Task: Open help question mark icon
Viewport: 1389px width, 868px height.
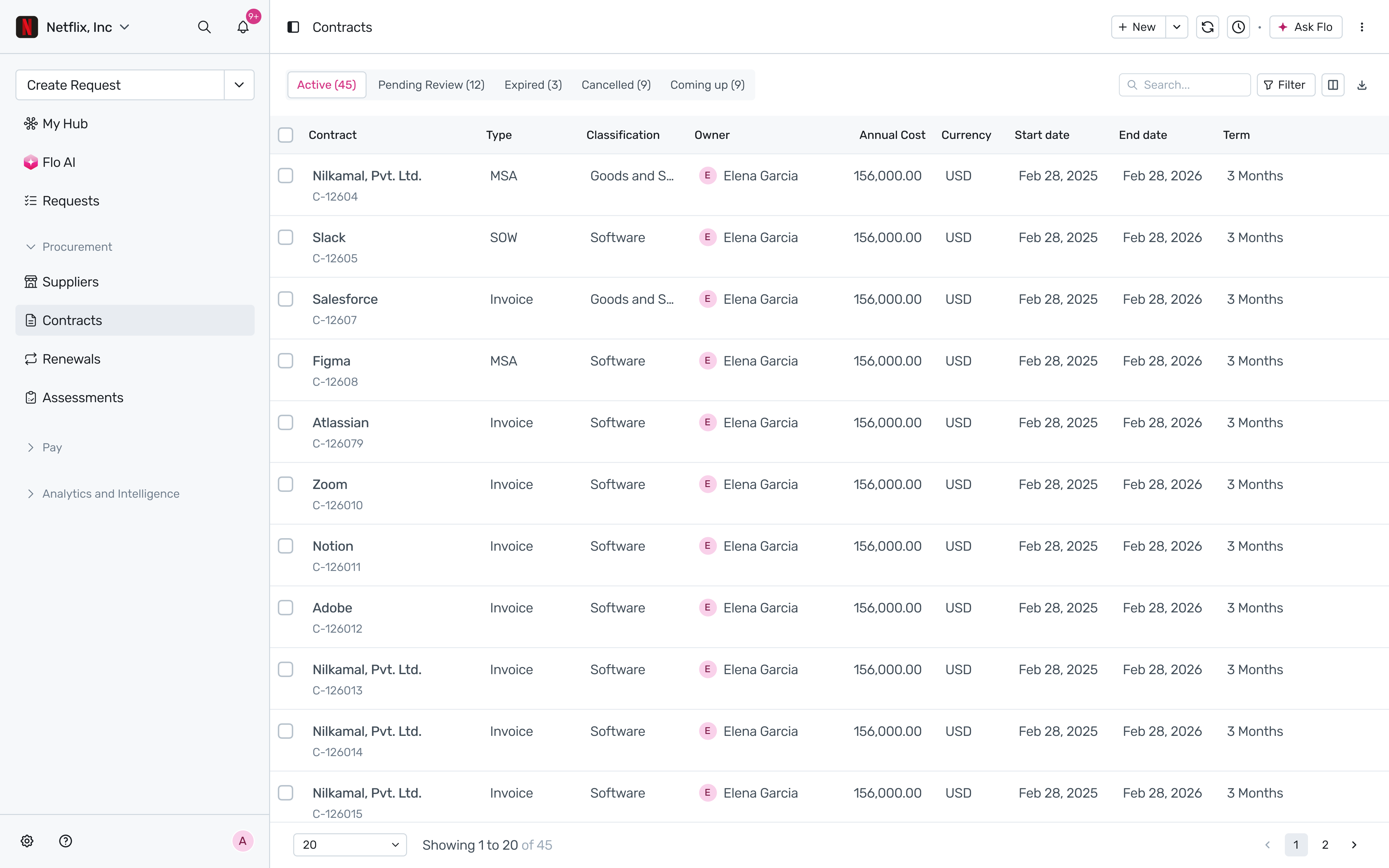Action: click(66, 841)
